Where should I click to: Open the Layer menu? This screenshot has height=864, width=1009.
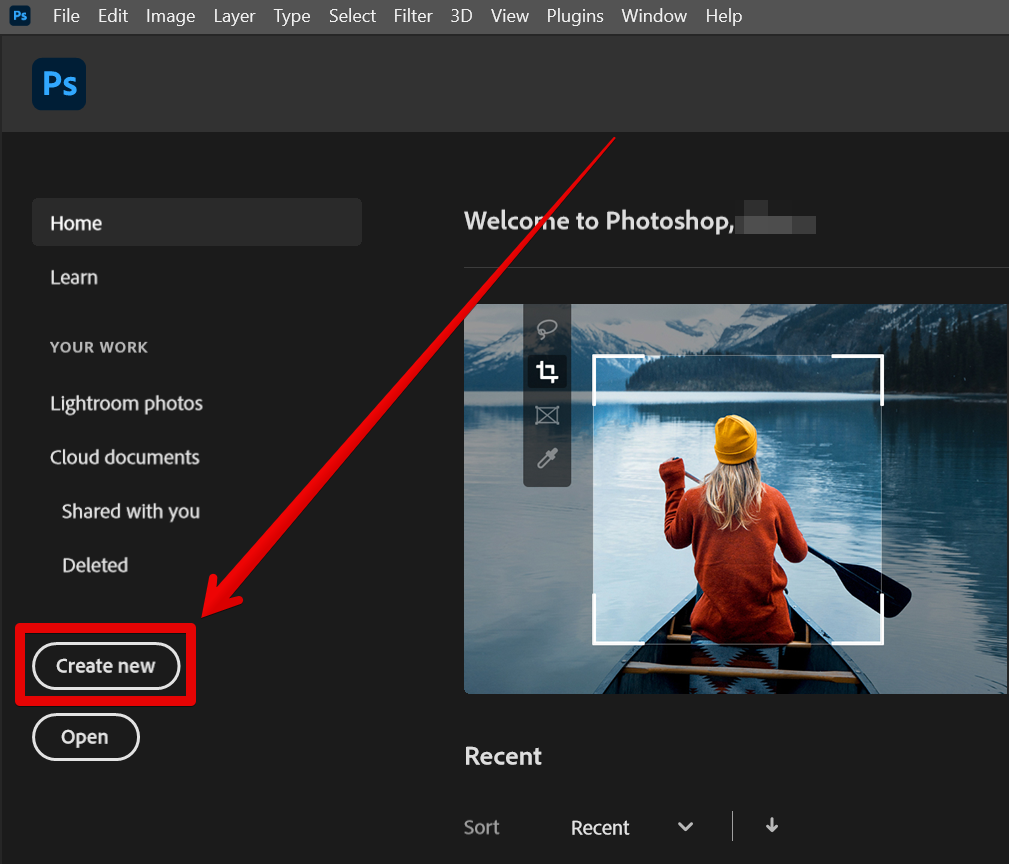coord(234,16)
